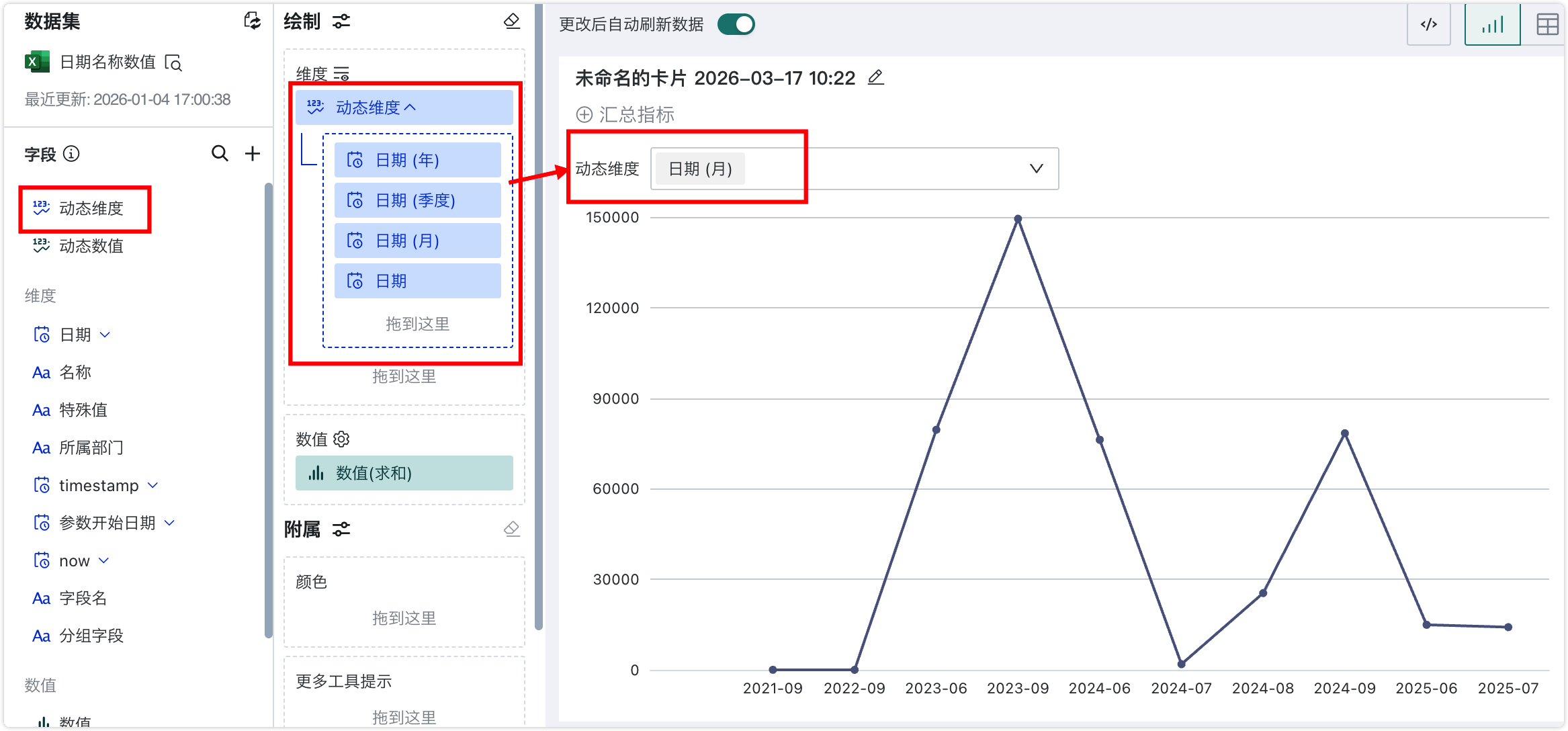Select the 绘制 settings sliders icon
This screenshot has height=731, width=1568.
pos(341,21)
